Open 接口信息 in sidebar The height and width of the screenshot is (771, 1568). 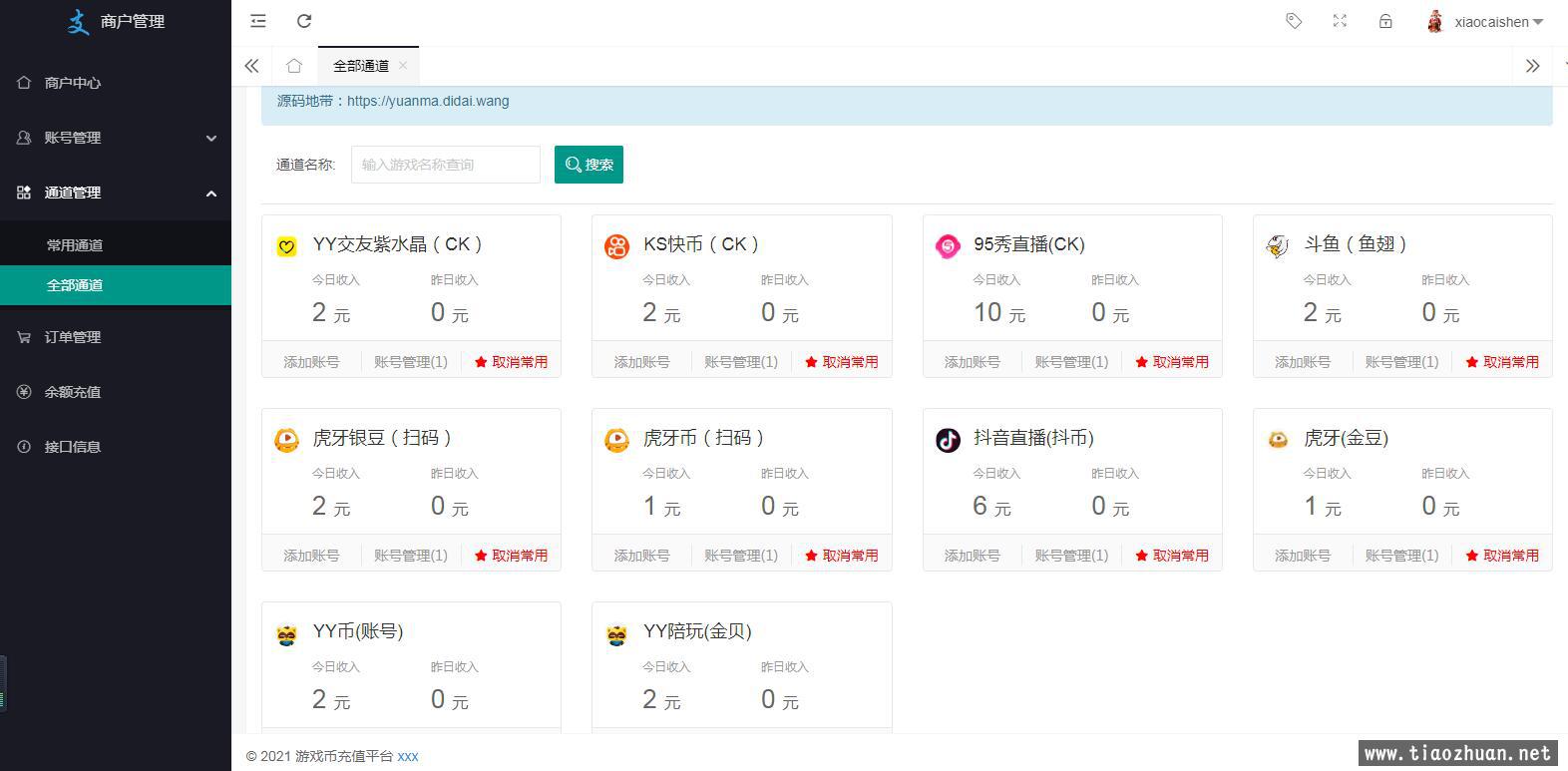tap(116, 447)
